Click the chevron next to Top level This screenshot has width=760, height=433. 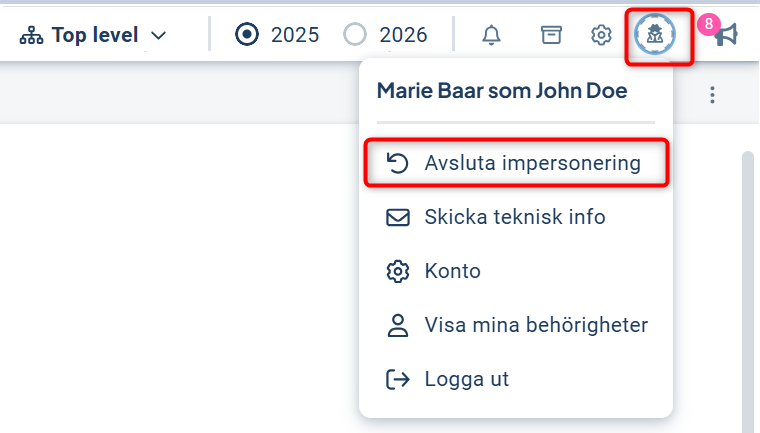tap(158, 37)
